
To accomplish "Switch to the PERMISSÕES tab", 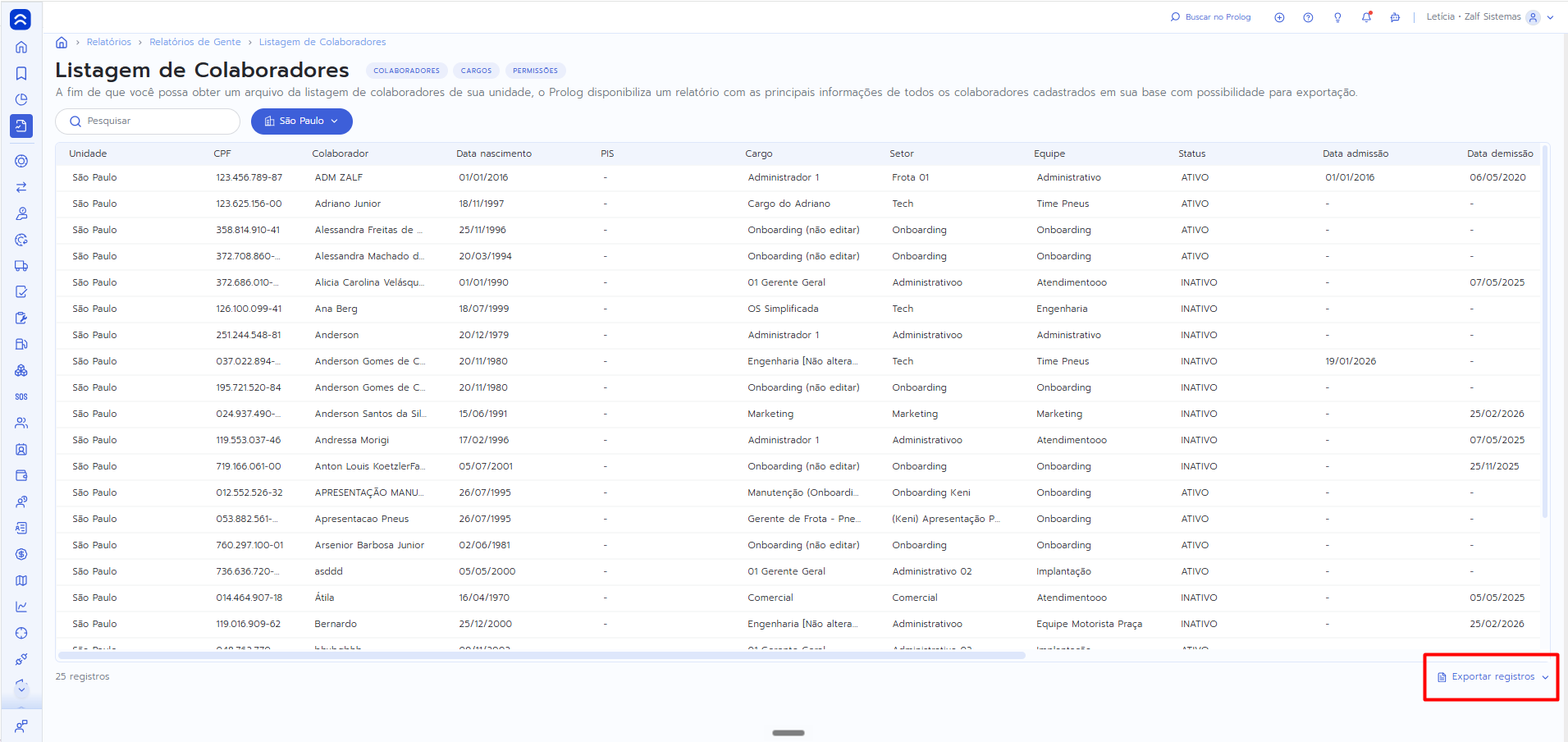I will point(535,71).
